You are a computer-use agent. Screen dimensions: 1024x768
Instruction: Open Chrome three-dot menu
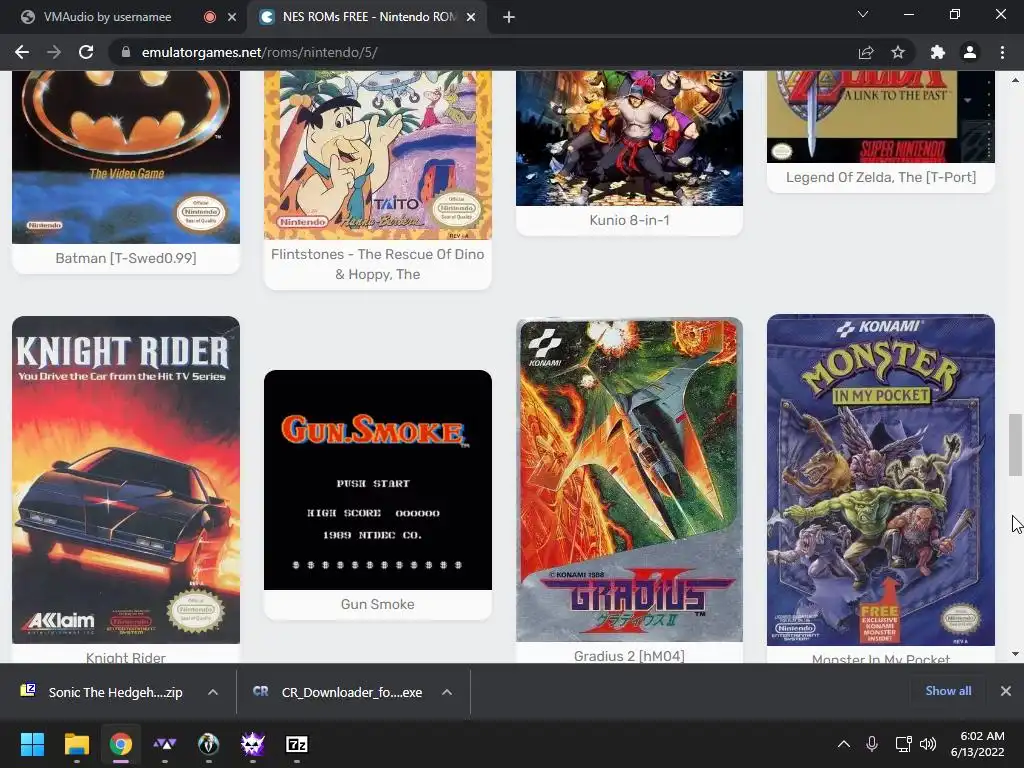point(1002,52)
